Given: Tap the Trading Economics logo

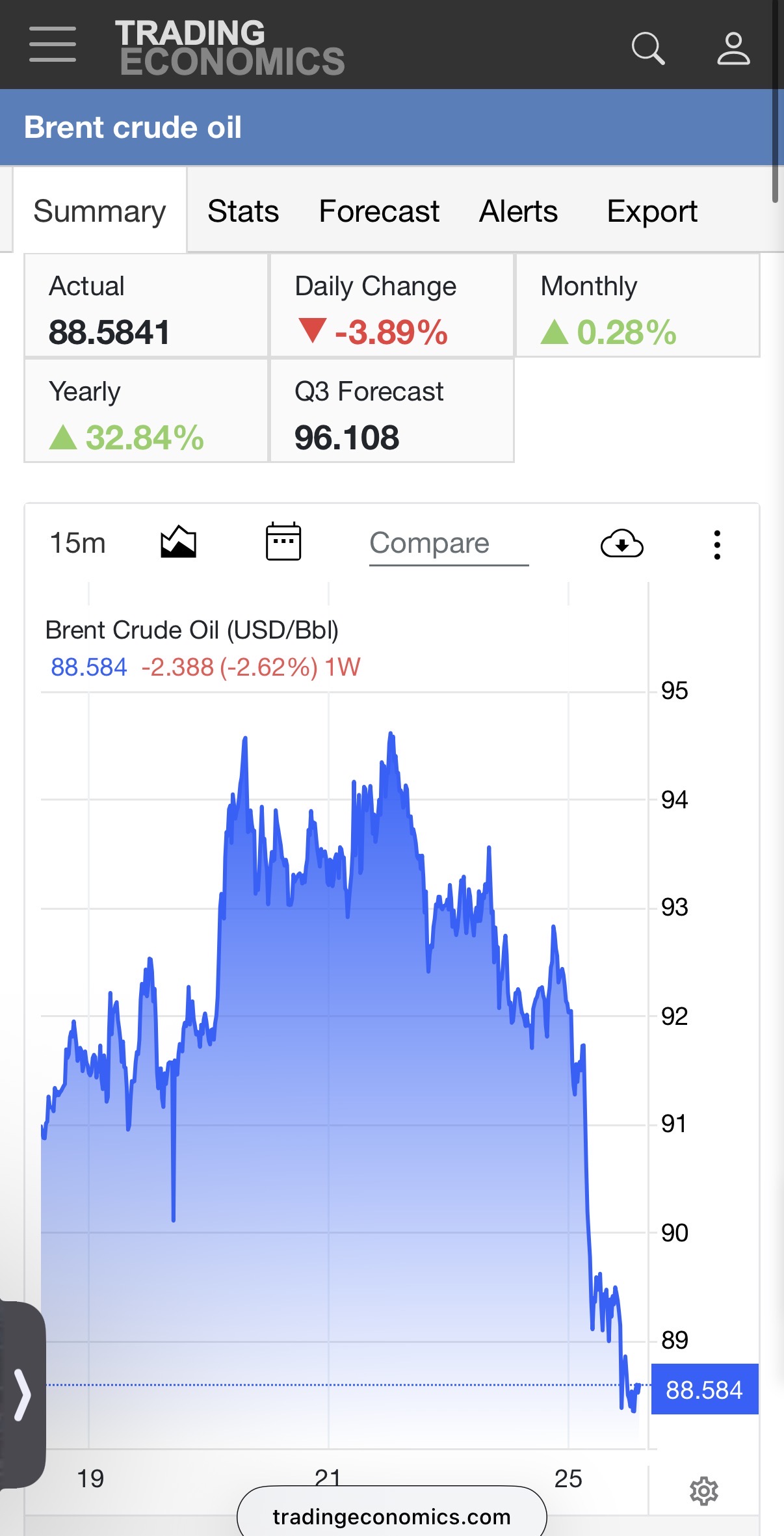Looking at the screenshot, I should [x=229, y=47].
